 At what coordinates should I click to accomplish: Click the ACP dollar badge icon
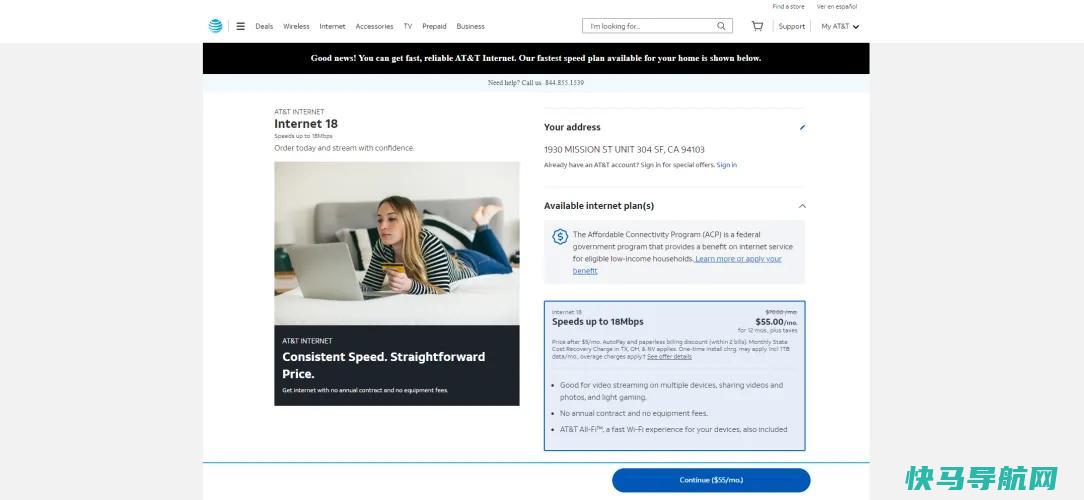click(x=560, y=237)
